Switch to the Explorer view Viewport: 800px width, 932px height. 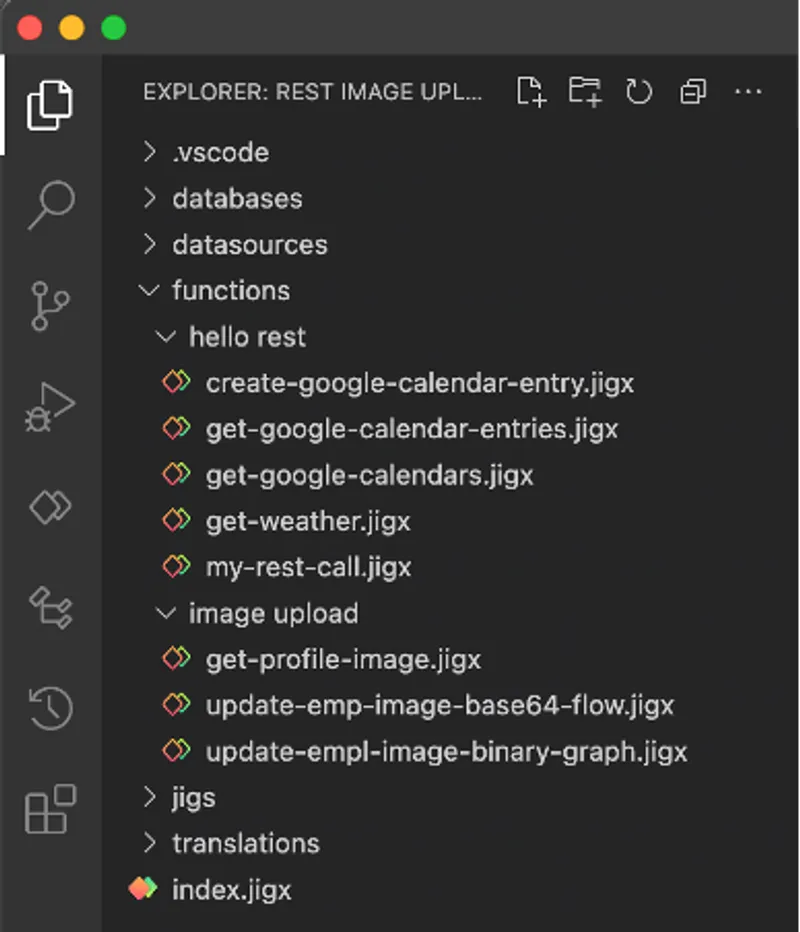[x=51, y=103]
